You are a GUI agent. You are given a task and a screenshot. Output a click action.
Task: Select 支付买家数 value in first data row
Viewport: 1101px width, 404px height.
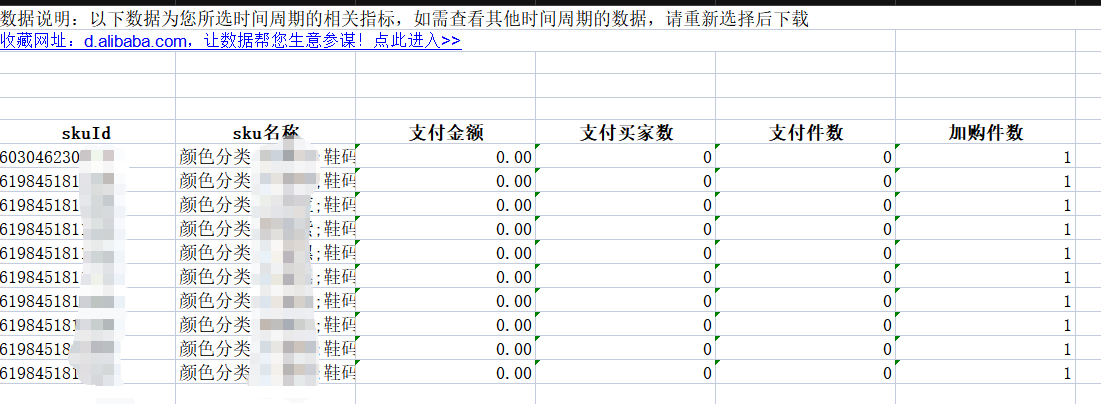(626, 157)
